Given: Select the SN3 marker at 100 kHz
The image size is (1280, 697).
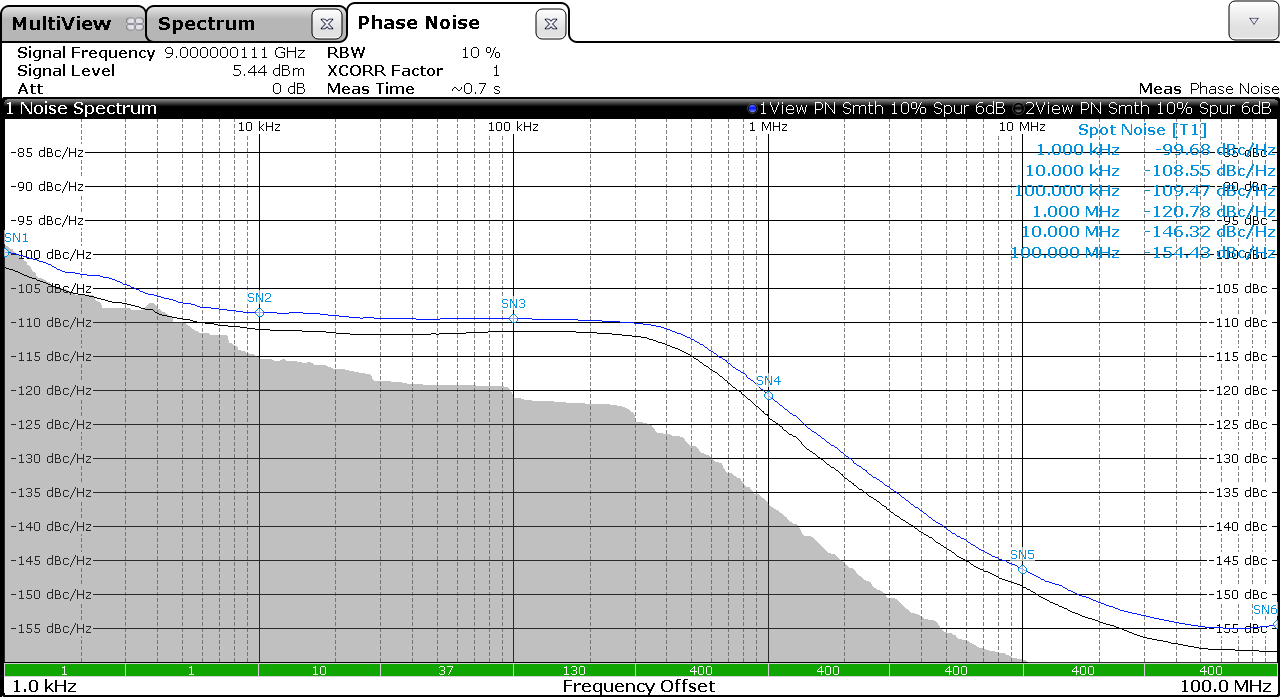Looking at the screenshot, I should 513,318.
